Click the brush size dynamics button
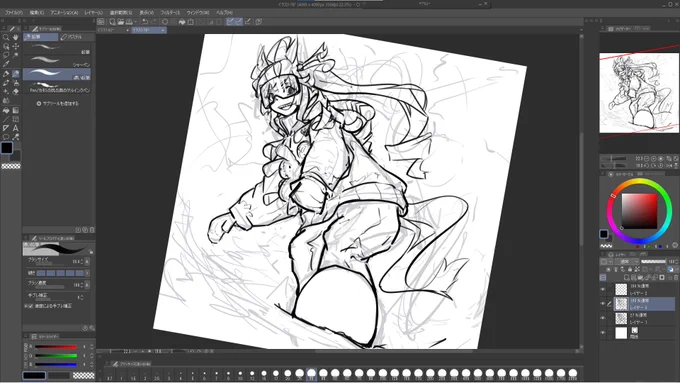680x383 pixels. pyautogui.click(x=87, y=261)
